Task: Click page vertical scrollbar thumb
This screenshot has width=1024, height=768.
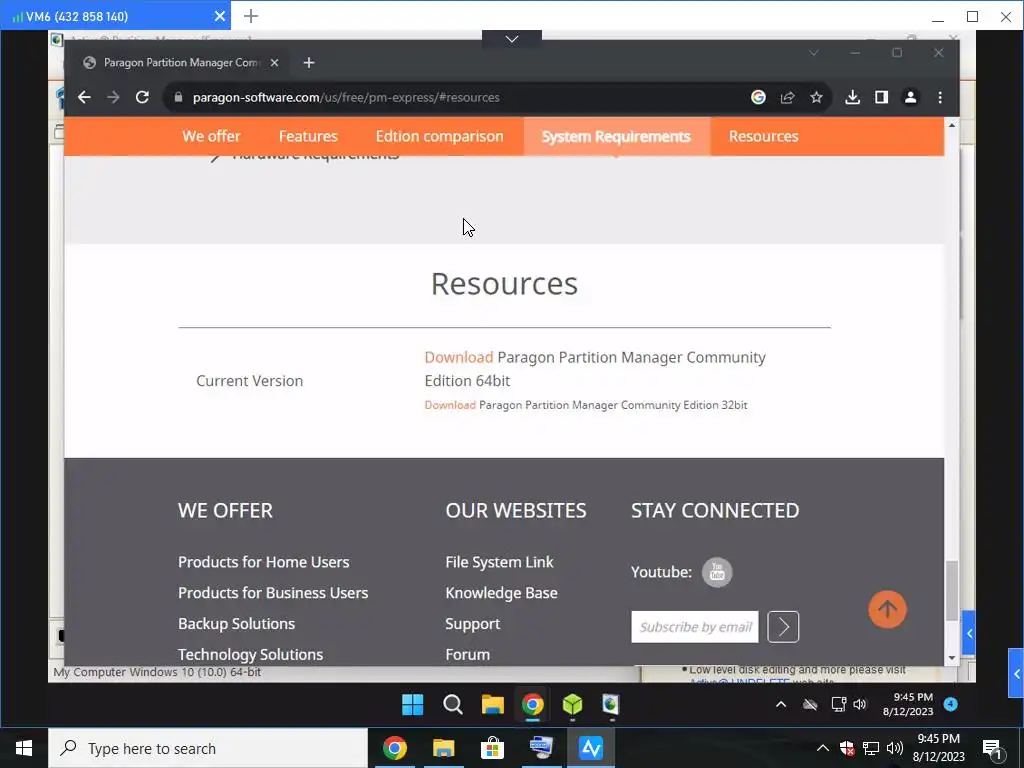Action: tap(952, 590)
